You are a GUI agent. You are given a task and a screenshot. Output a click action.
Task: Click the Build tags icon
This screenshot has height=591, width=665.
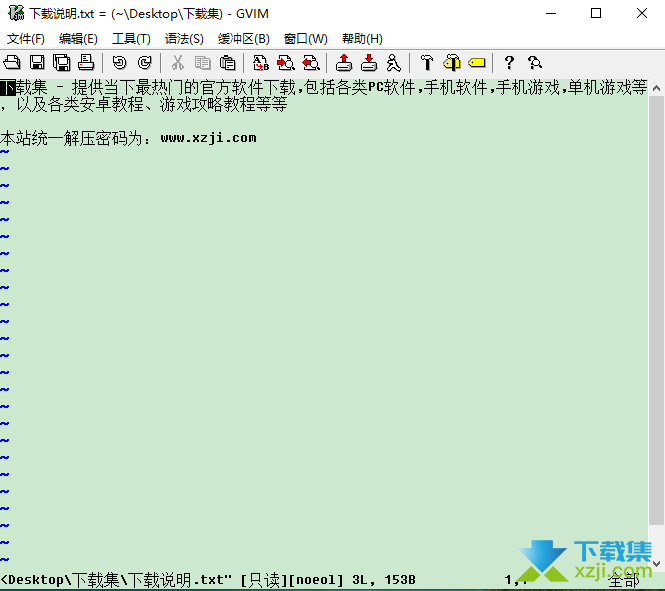coord(452,63)
